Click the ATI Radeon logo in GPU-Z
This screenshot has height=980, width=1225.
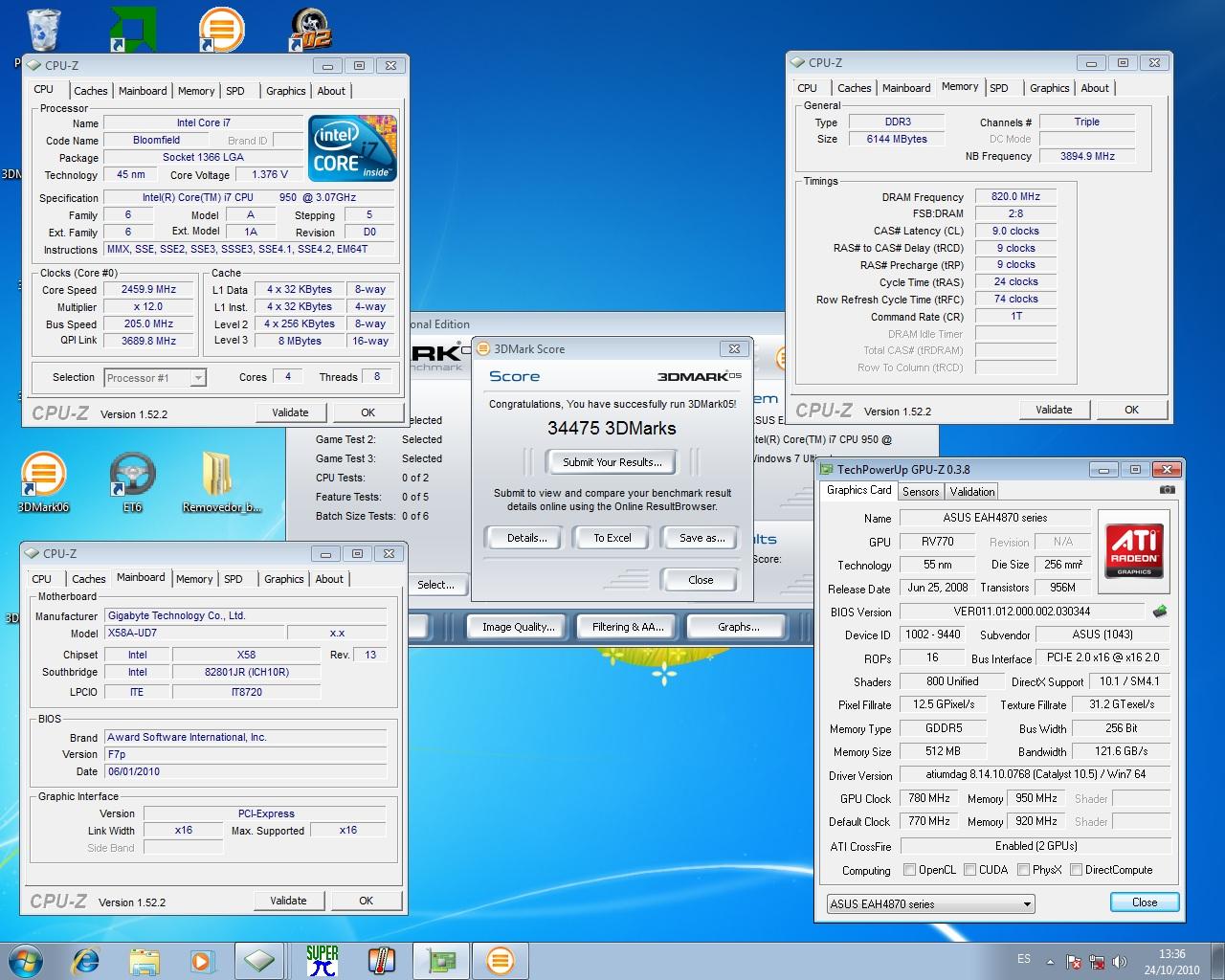tap(1134, 550)
